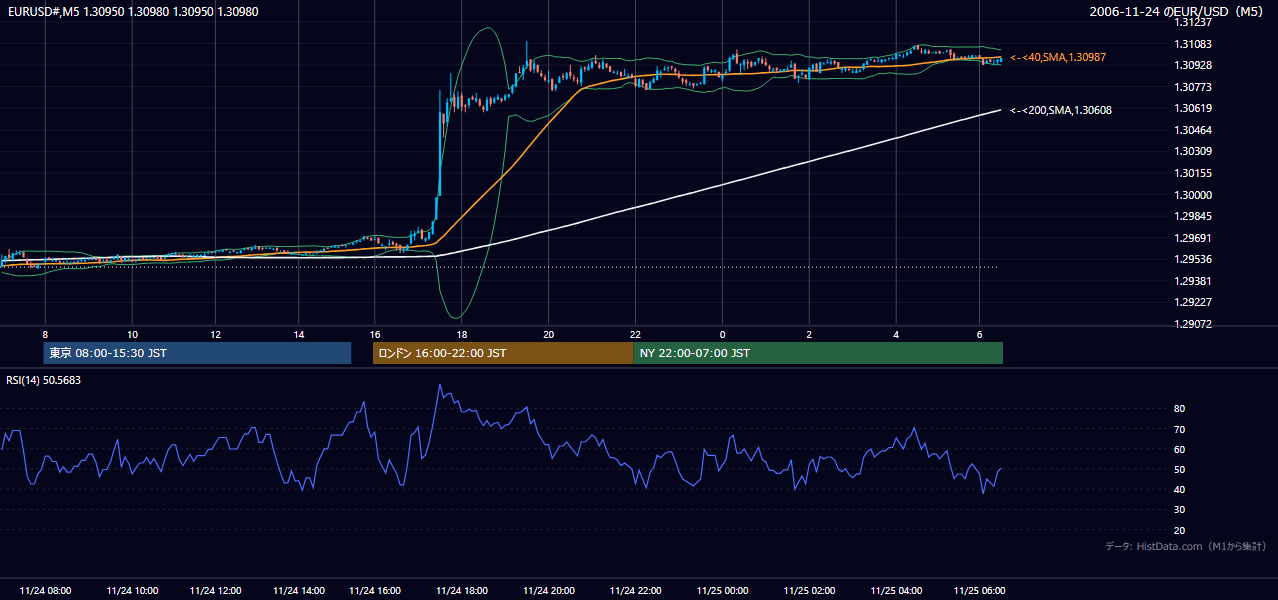
Task: Click price axis value 1.29536
Action: [x=1194, y=259]
